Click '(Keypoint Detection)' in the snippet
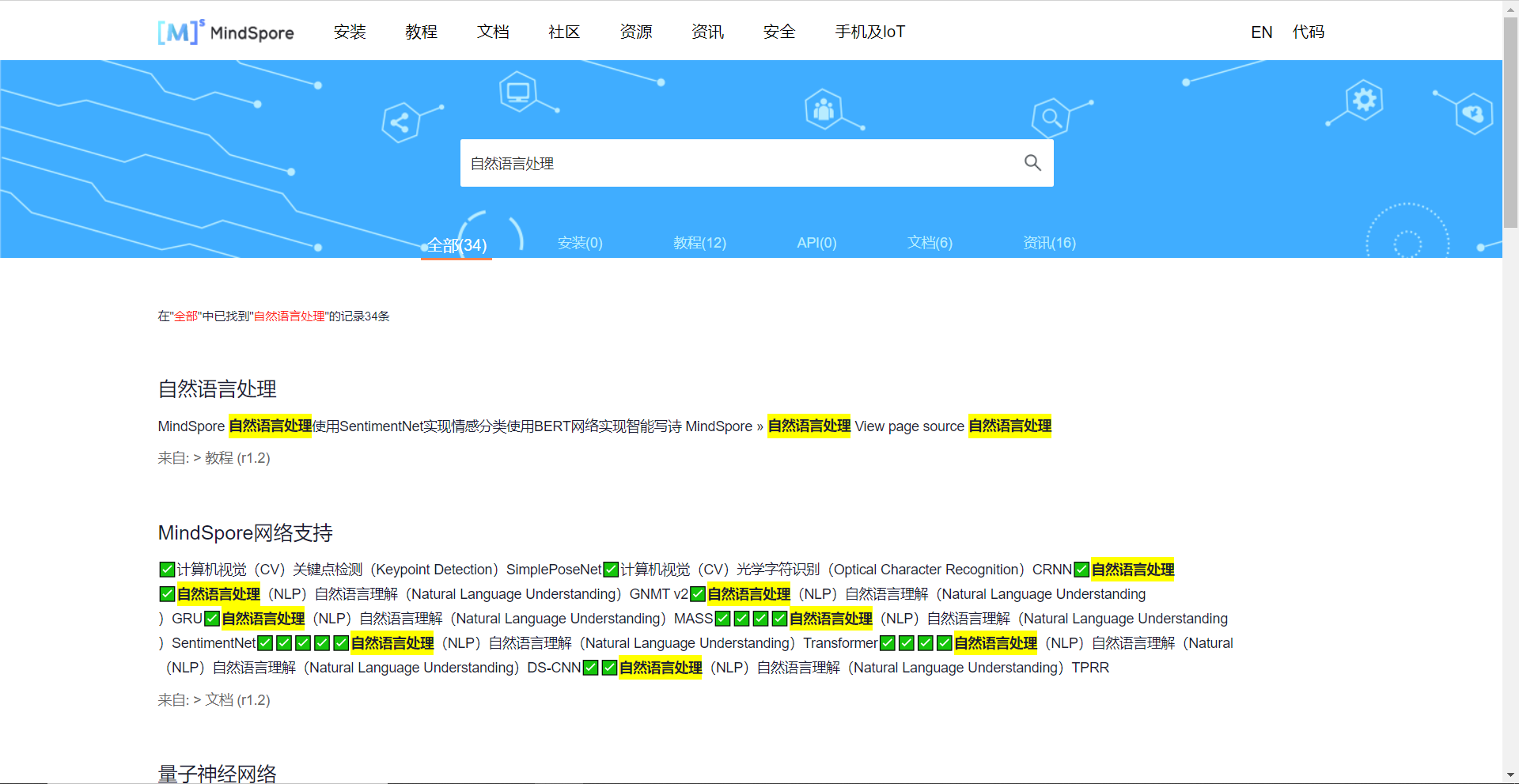Viewport: 1519px width, 784px height. click(x=434, y=570)
